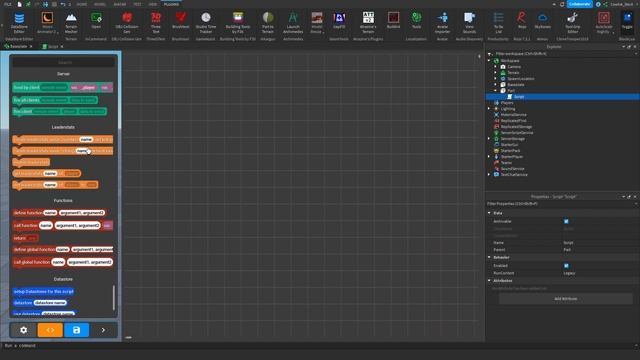
Task: Collapse the Part node in Explorer
Action: click(x=496, y=91)
